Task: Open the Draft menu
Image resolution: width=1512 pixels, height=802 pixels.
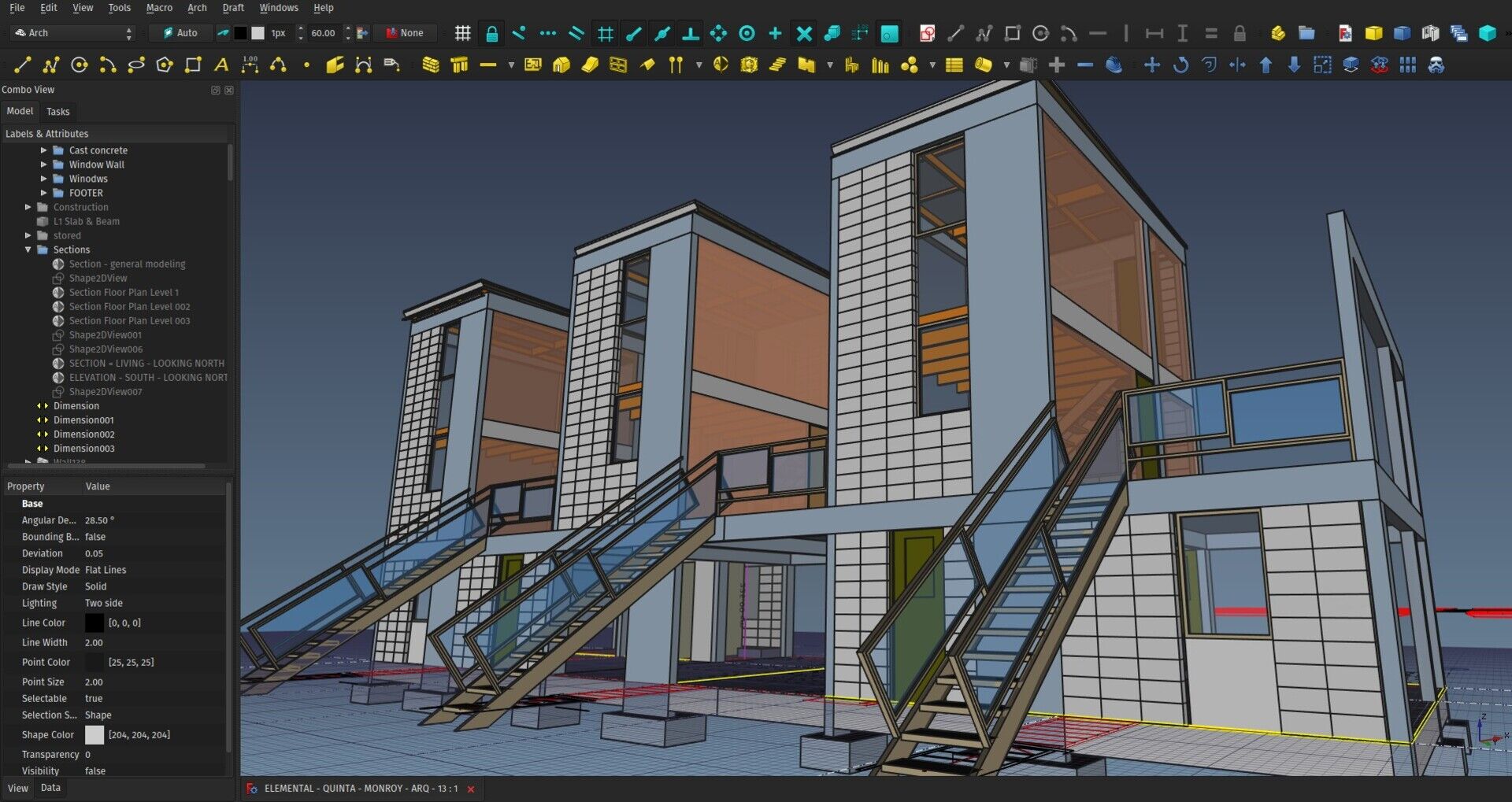Action: pos(233,8)
